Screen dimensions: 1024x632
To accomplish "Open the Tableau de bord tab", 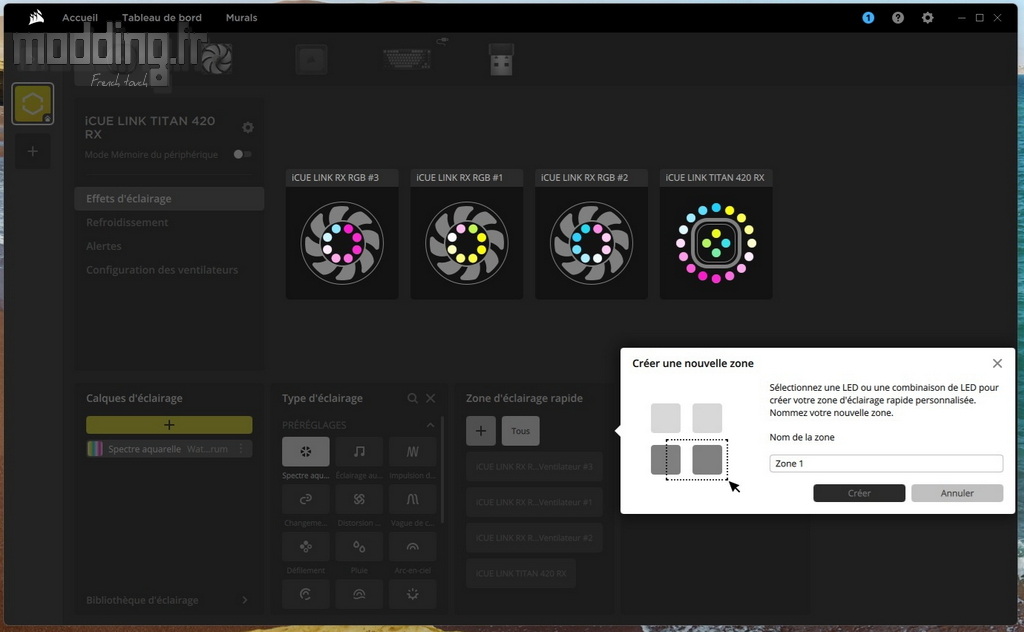I will point(162,18).
